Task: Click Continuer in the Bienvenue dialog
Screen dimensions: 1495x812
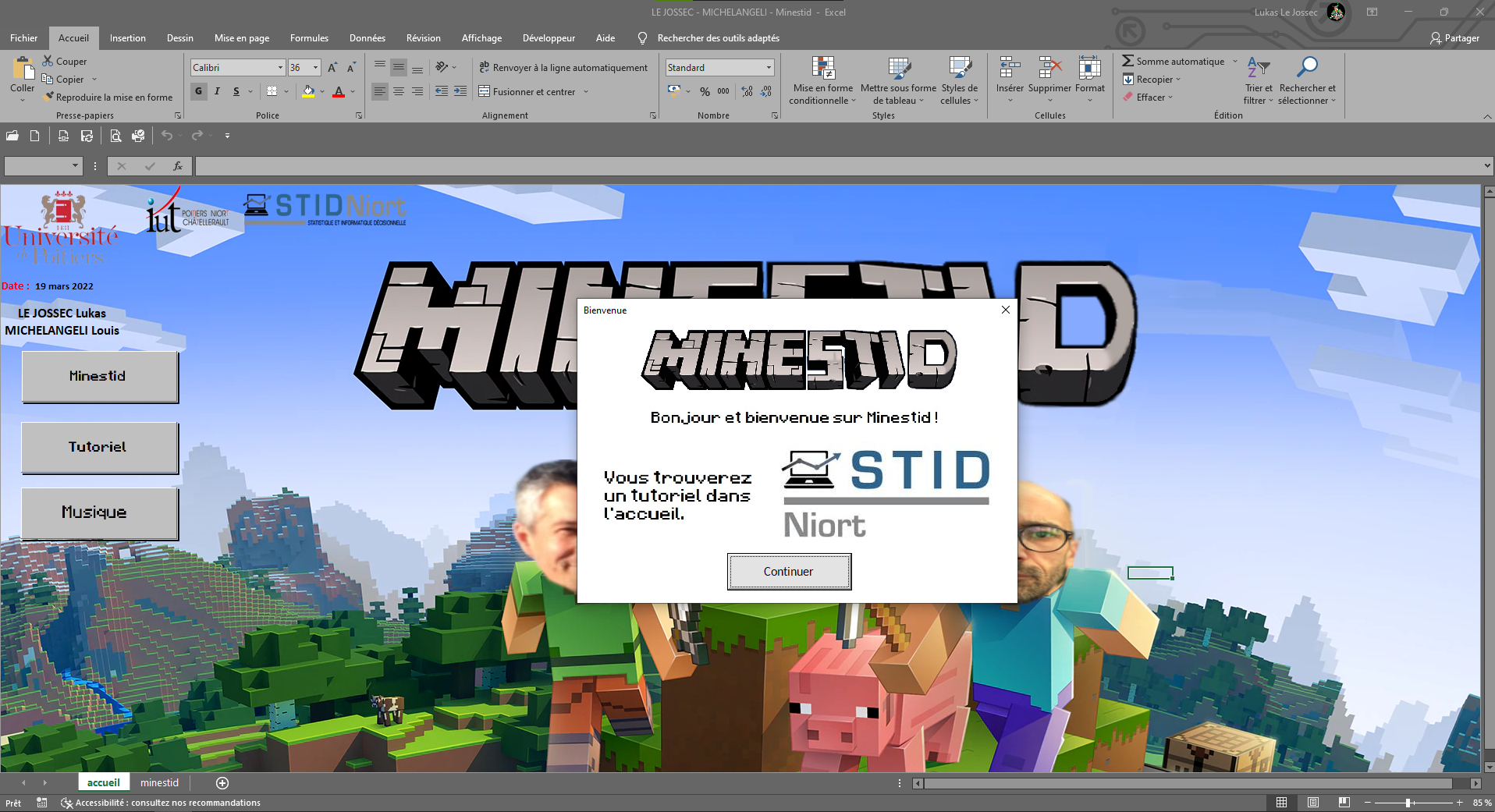Action: point(789,572)
